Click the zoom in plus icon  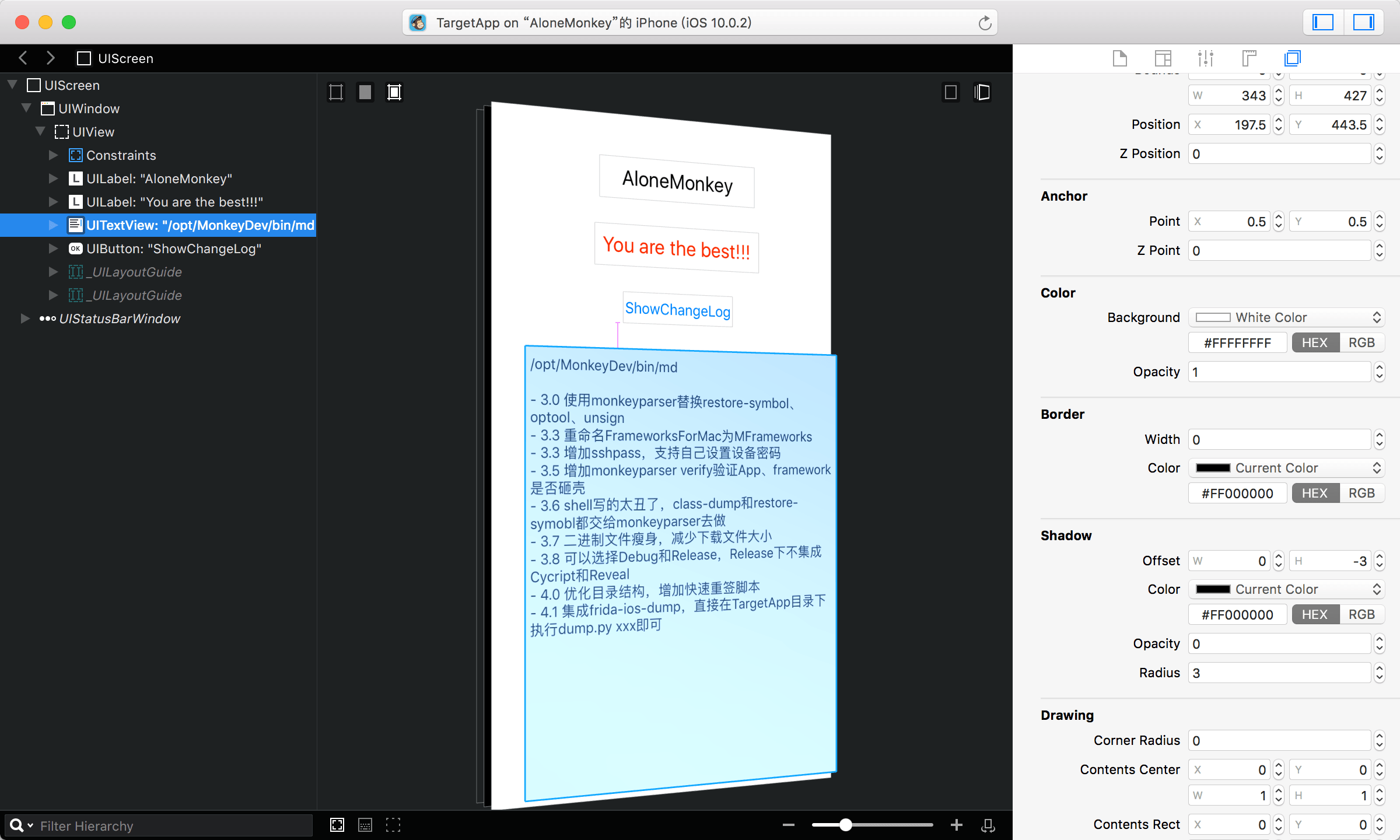(957, 825)
